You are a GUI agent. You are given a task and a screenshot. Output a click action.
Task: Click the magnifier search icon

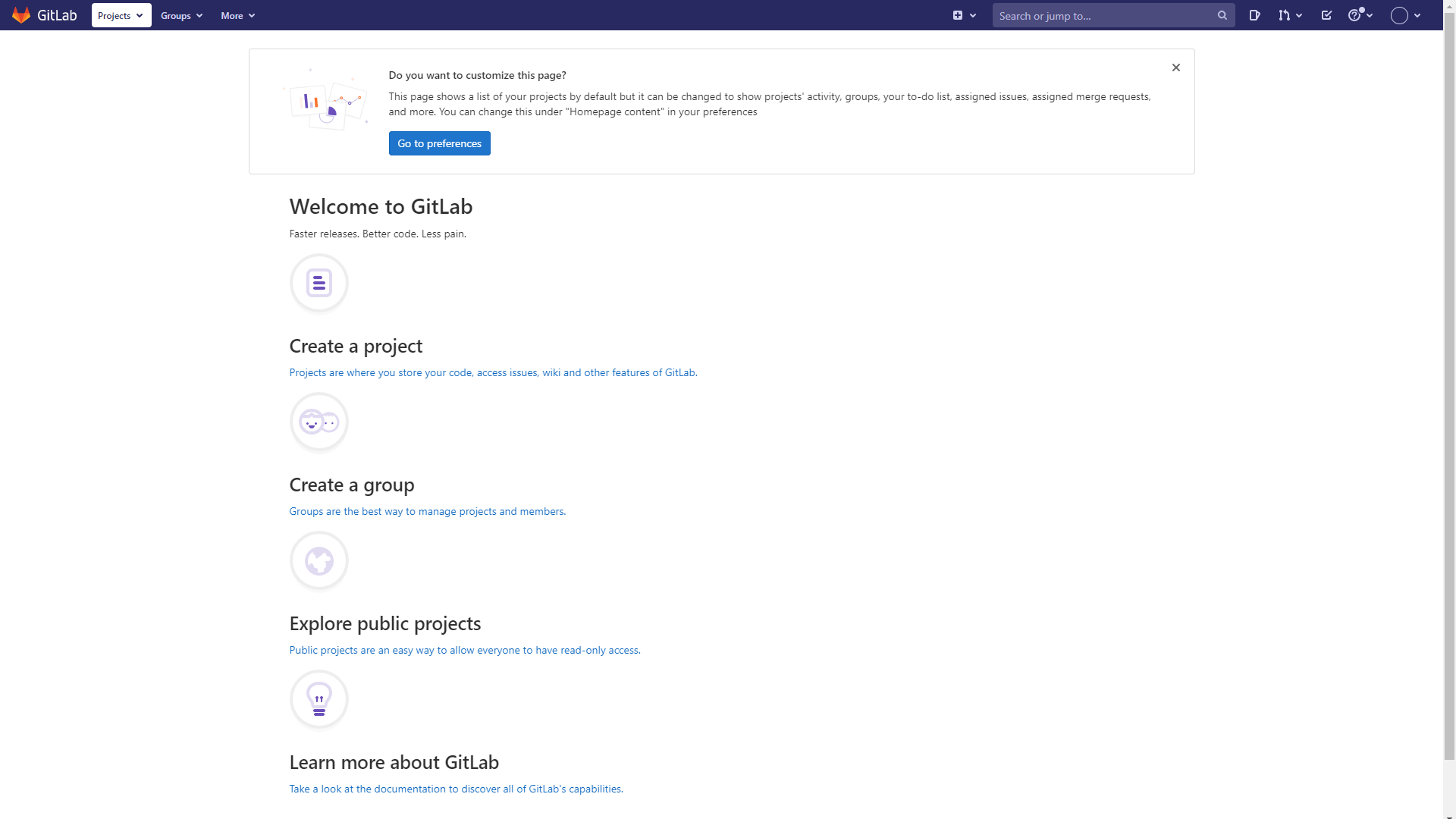(1222, 15)
